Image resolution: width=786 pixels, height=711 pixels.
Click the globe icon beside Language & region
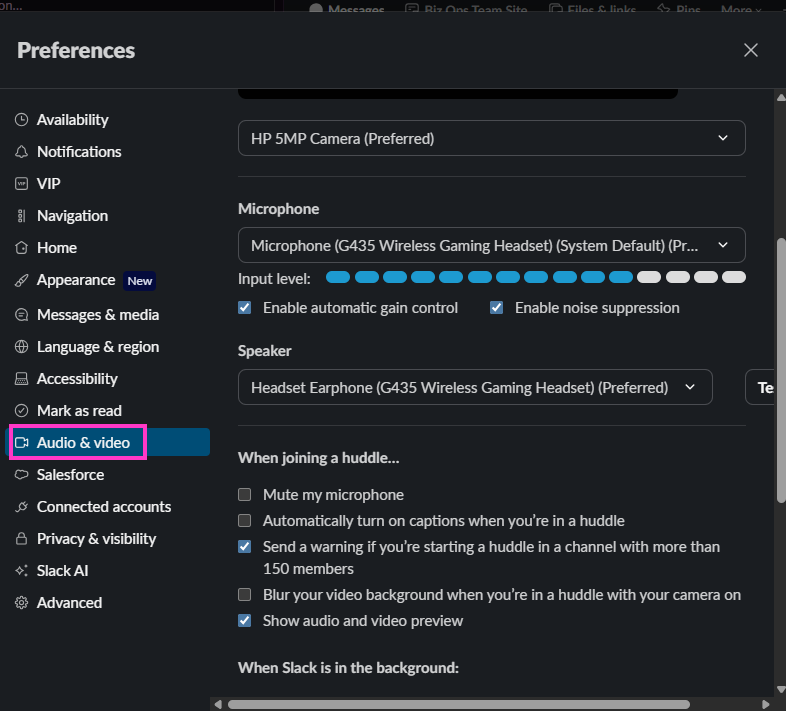tap(22, 346)
